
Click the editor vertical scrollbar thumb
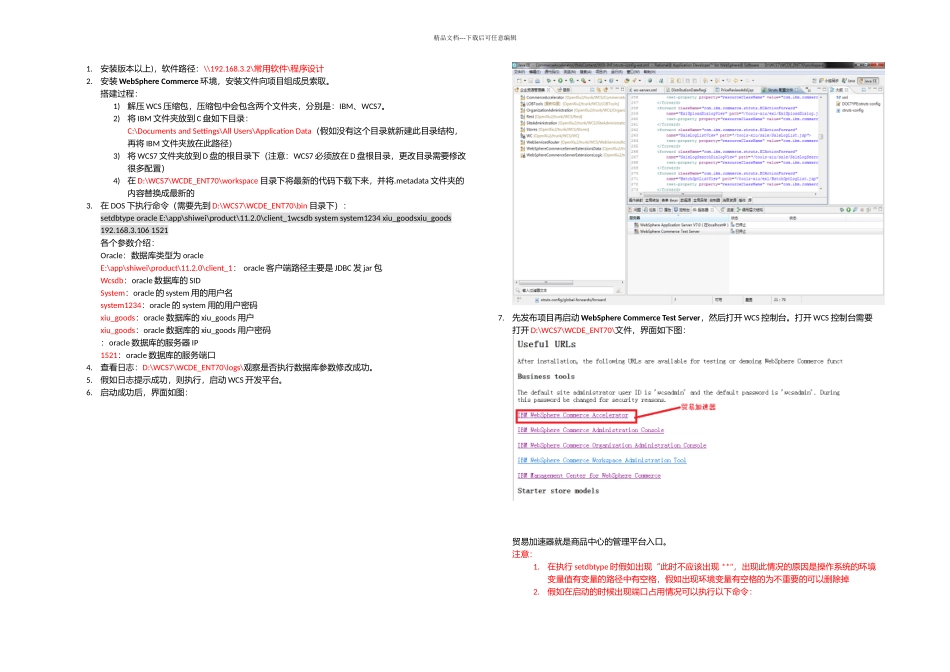[x=822, y=138]
